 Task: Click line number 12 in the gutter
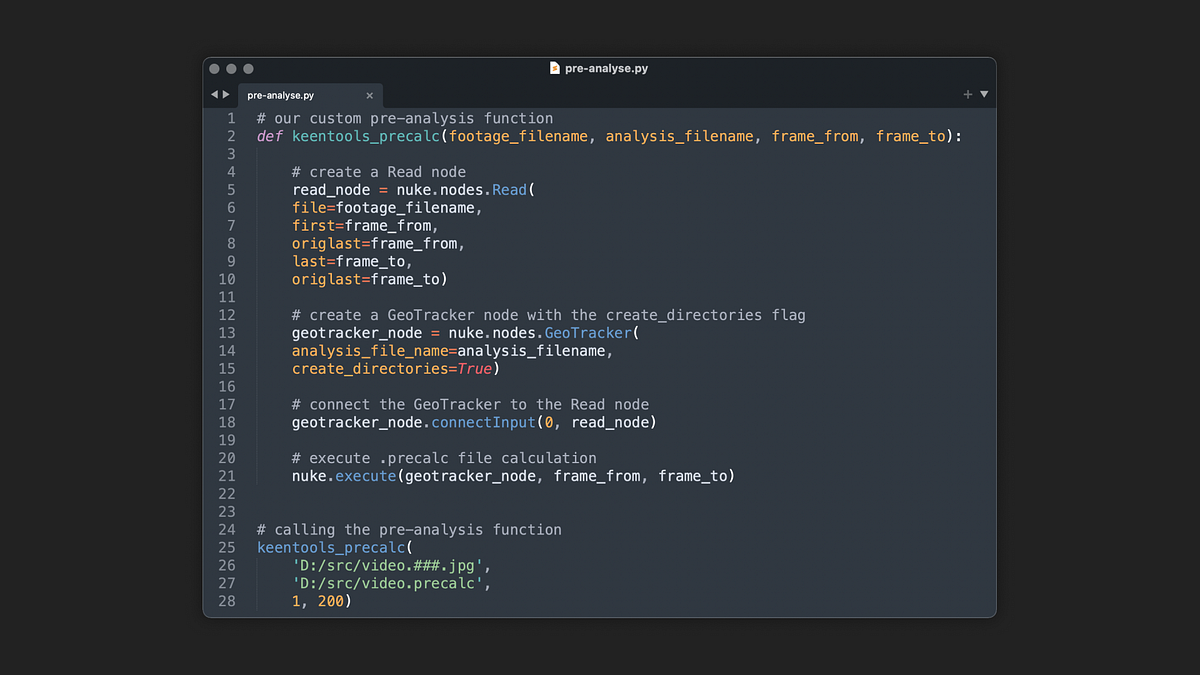coord(227,315)
